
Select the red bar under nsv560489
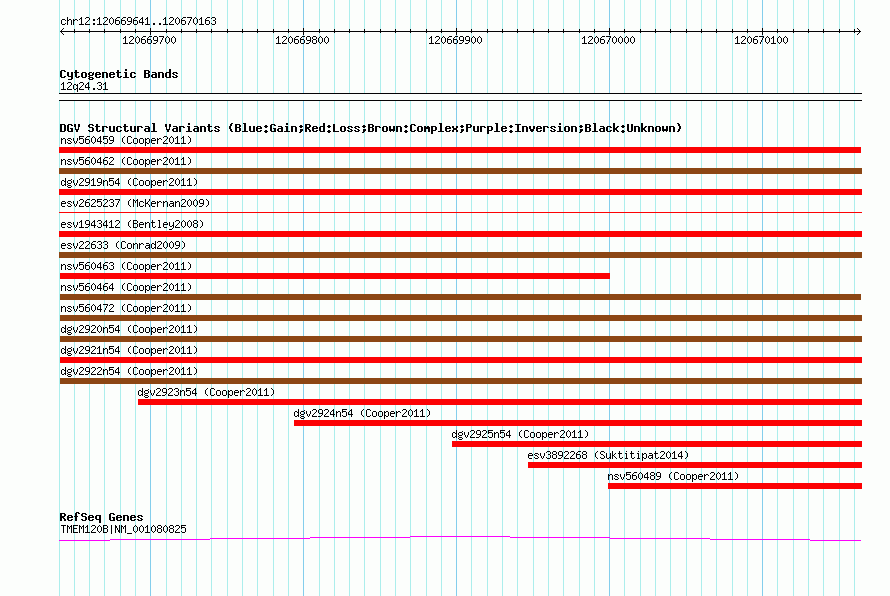[x=735, y=486]
